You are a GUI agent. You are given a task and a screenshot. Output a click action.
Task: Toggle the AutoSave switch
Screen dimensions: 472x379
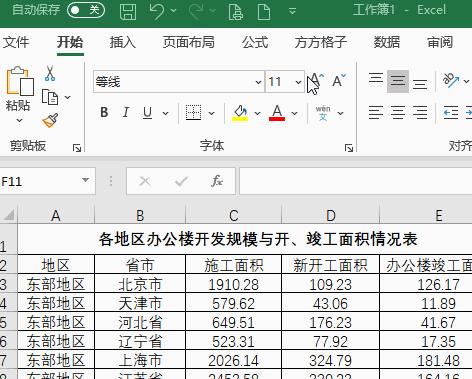pyautogui.click(x=86, y=10)
